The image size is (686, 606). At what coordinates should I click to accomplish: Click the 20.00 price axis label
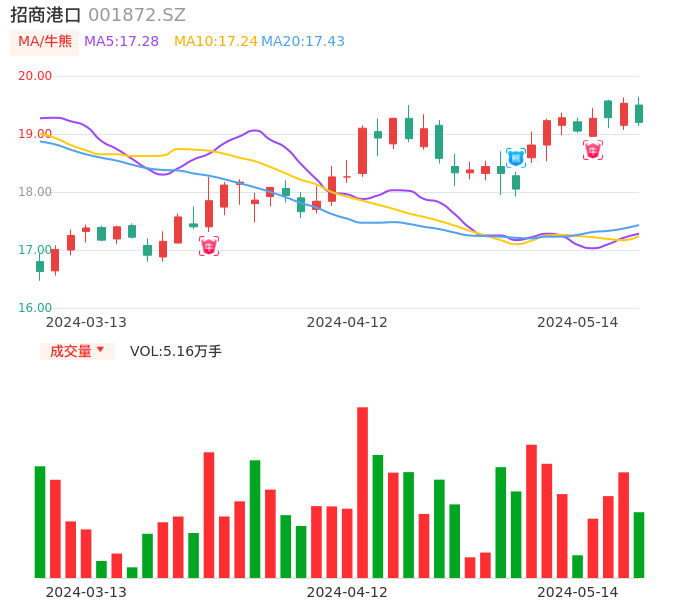[x=35, y=76]
